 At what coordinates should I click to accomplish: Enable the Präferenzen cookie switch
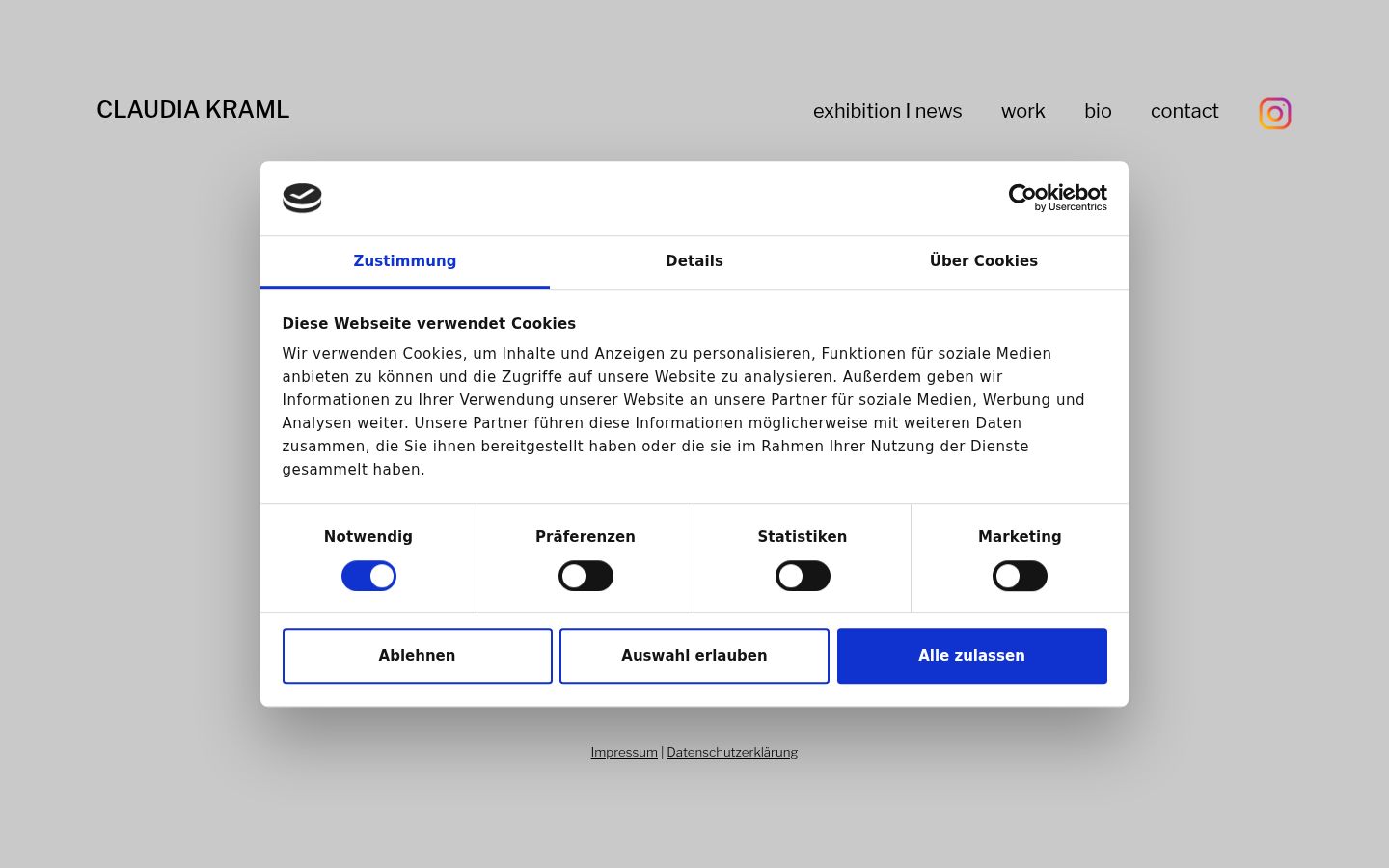coord(586,576)
